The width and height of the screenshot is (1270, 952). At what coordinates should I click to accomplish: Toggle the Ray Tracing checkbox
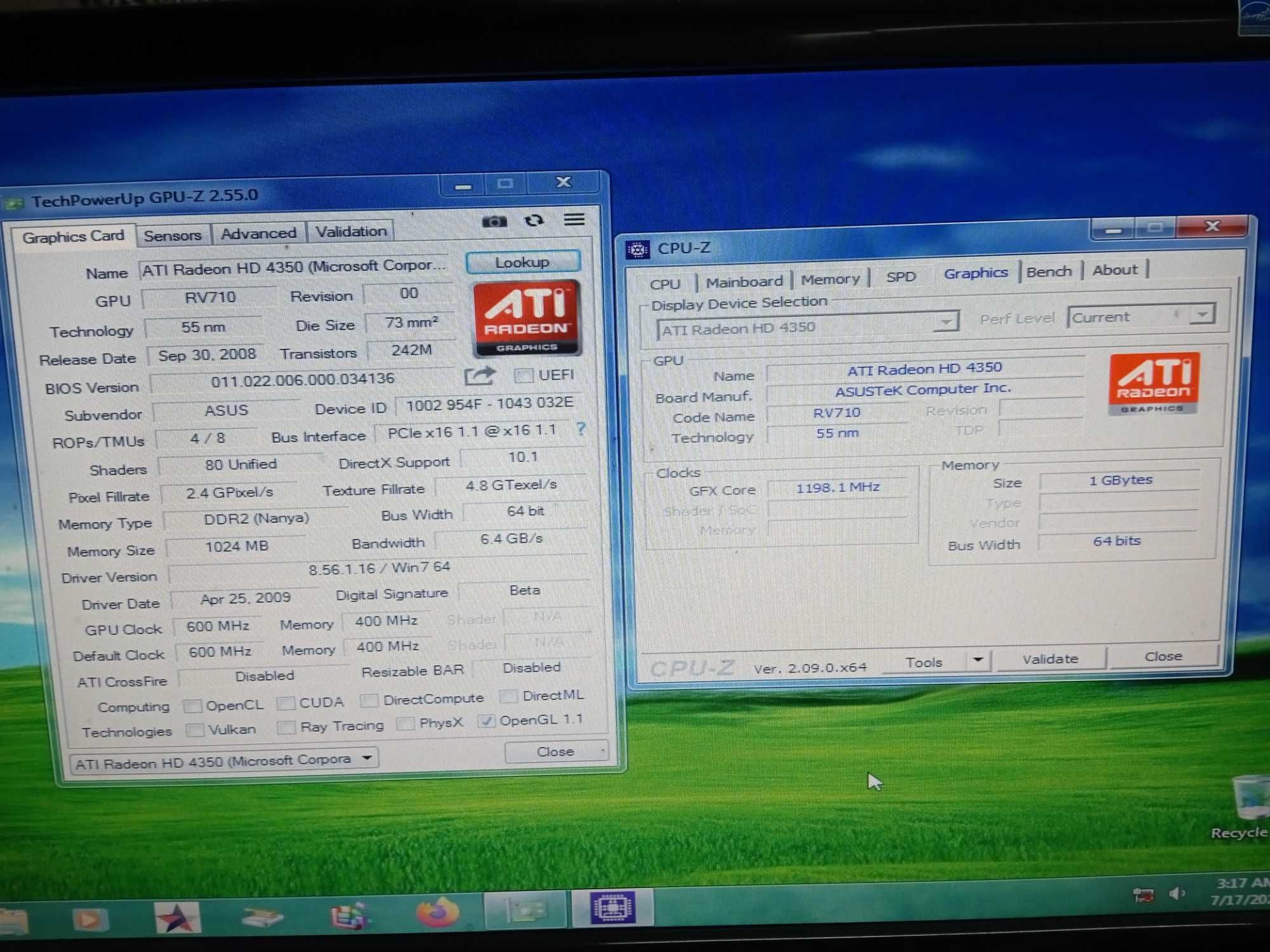tap(286, 727)
